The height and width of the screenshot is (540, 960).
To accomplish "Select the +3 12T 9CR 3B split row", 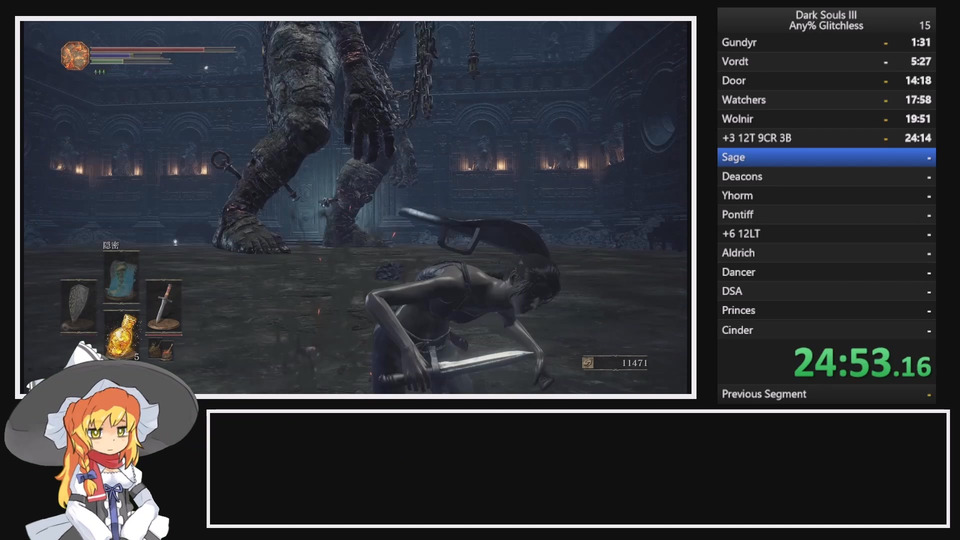I will 826,138.
